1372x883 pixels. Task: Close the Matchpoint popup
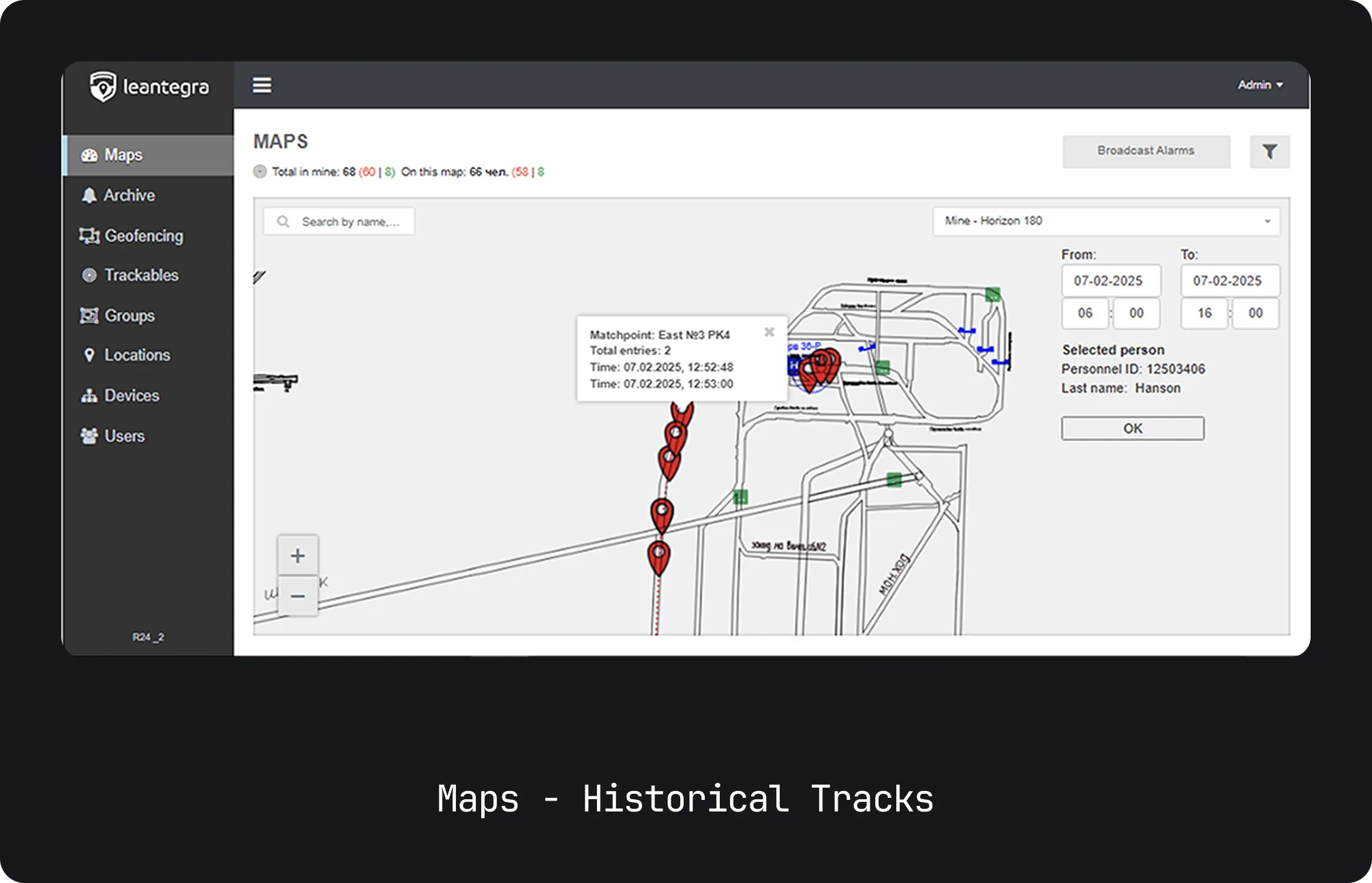[769, 332]
